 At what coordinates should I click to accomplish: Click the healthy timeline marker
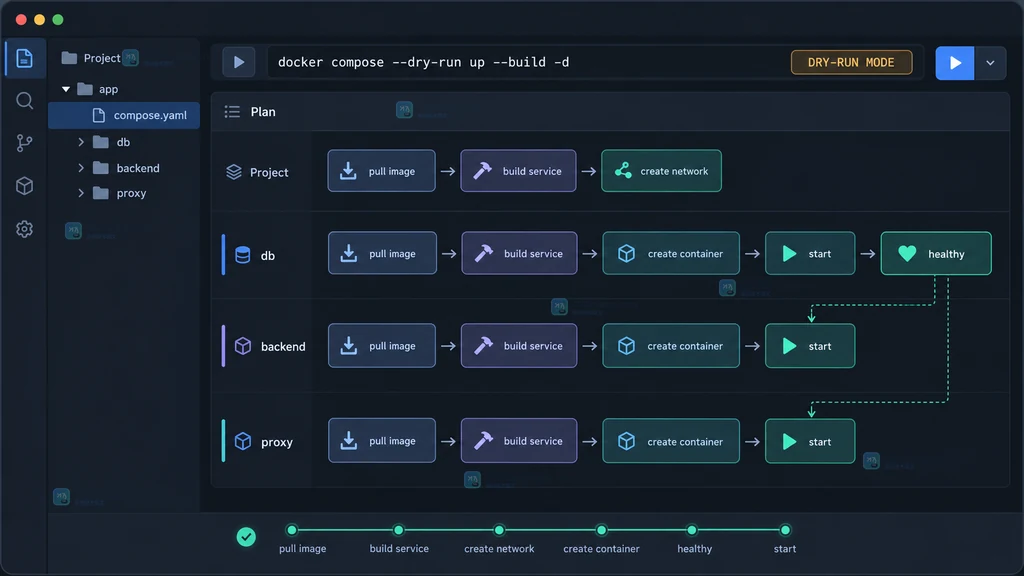tap(692, 530)
